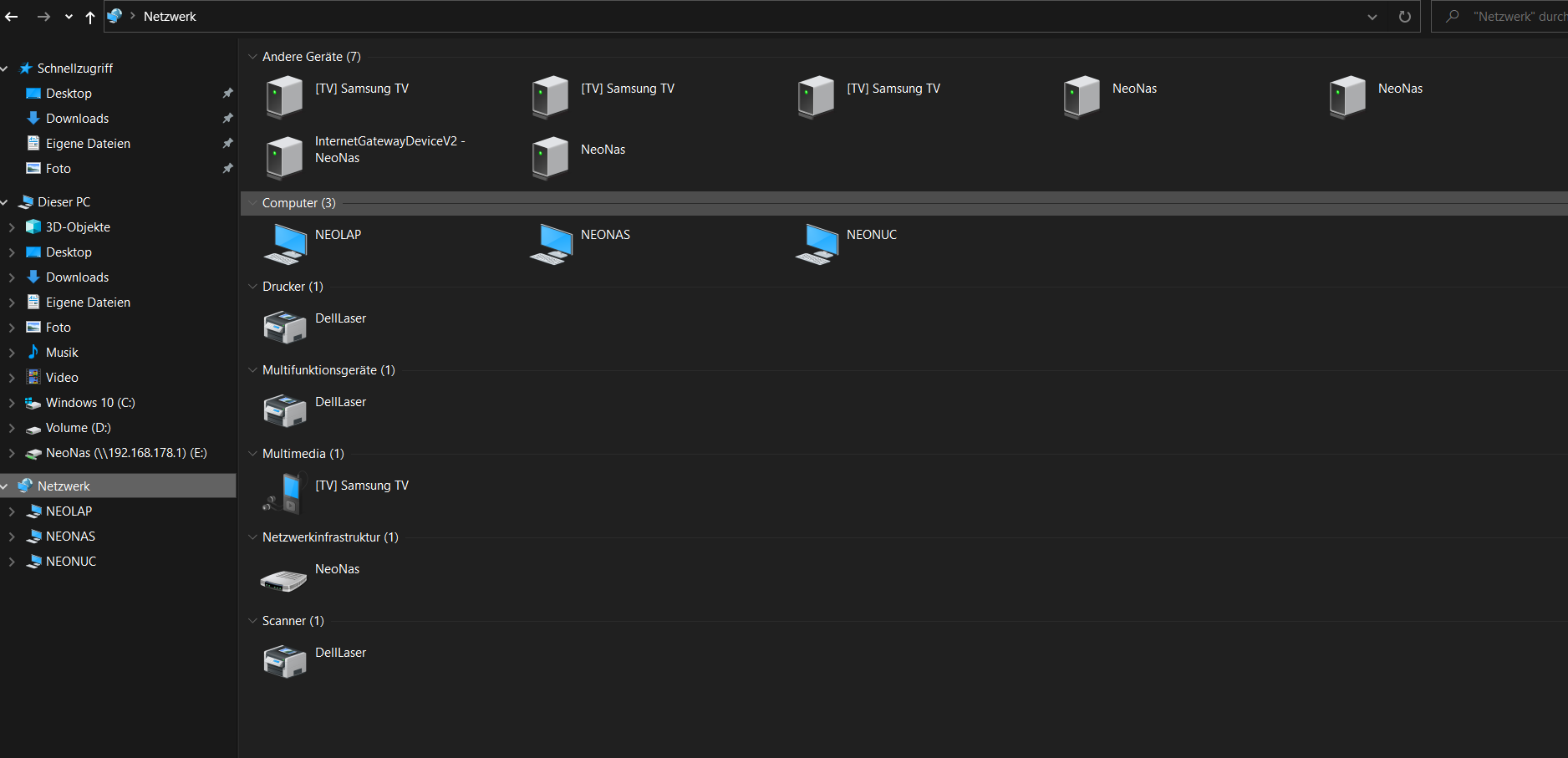
Task: Expand the Windows 10 (C:) drive node
Action: coord(12,402)
